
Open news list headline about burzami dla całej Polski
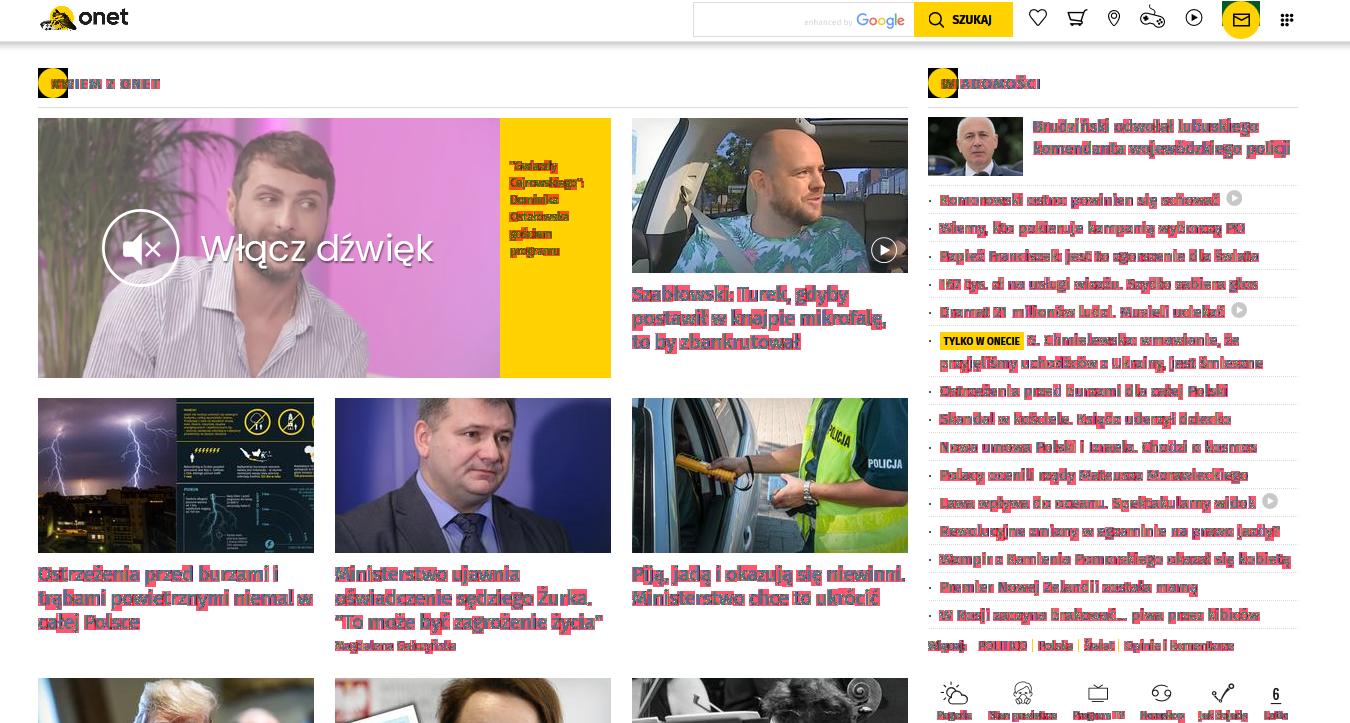(x=1083, y=391)
